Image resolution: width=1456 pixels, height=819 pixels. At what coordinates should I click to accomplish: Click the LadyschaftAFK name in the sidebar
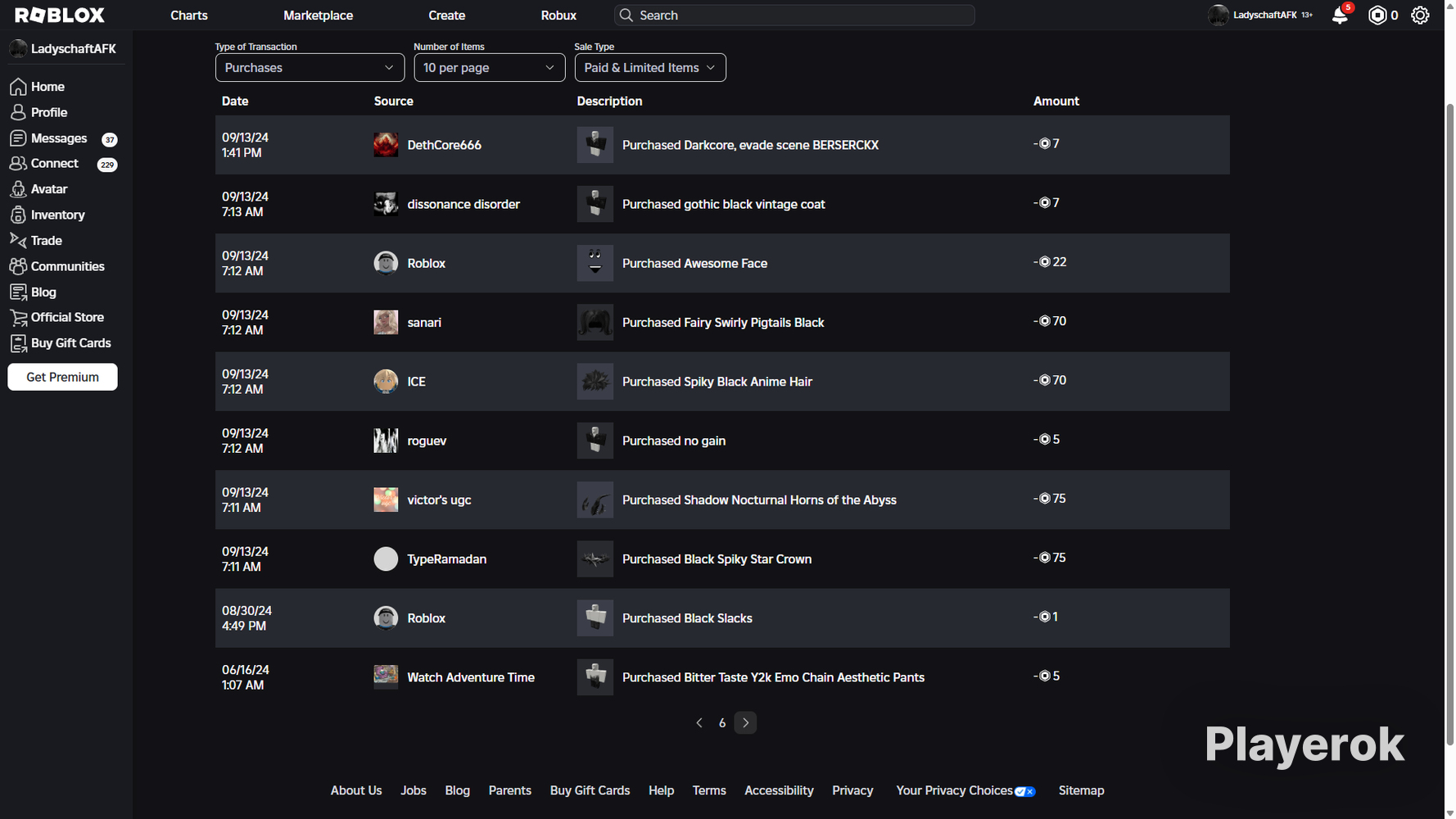[x=74, y=49]
